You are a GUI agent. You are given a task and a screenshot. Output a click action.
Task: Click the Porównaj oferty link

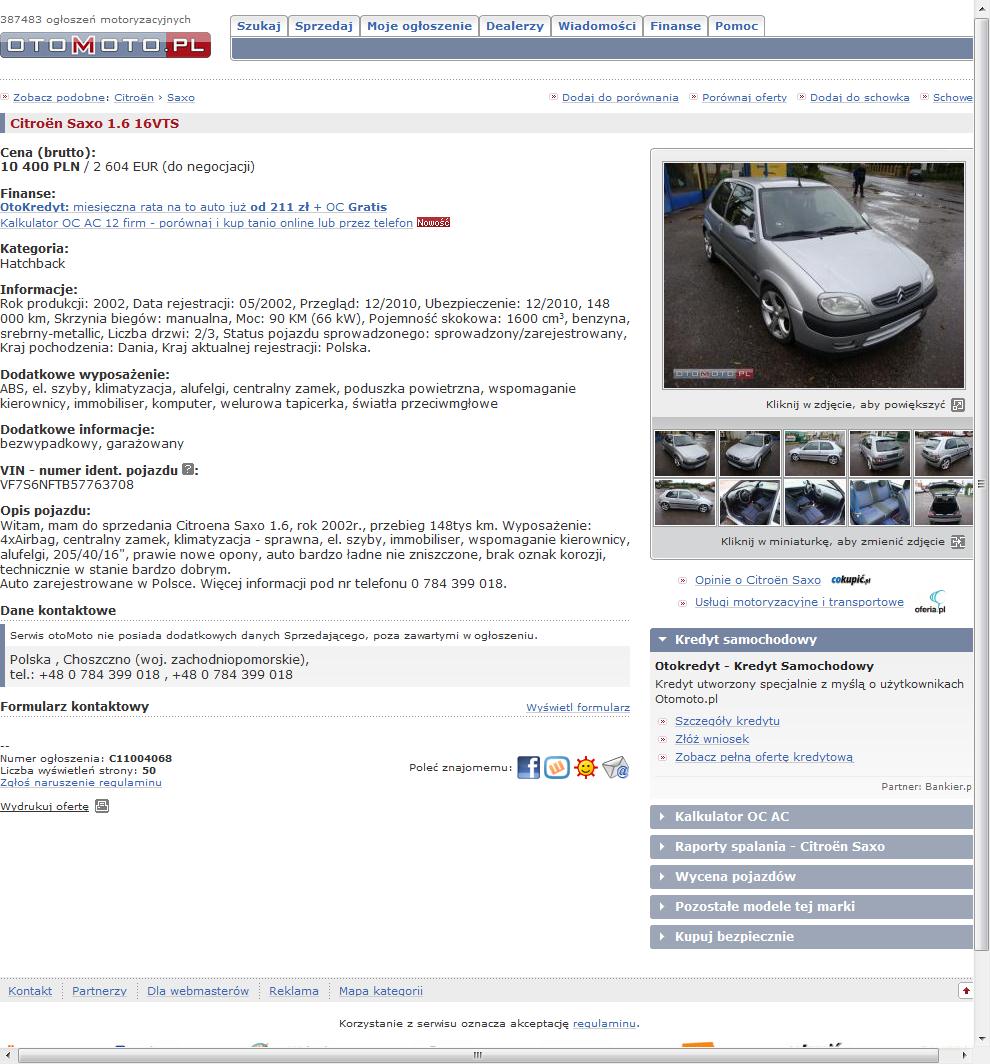(744, 98)
